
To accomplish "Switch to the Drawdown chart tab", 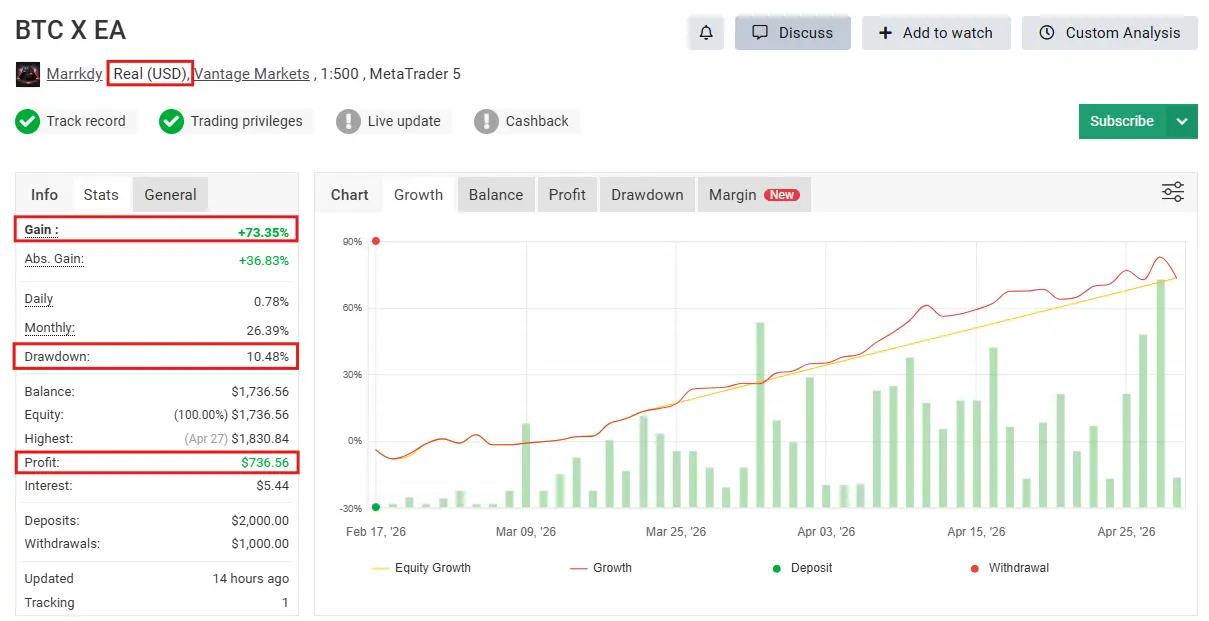I will 647,195.
